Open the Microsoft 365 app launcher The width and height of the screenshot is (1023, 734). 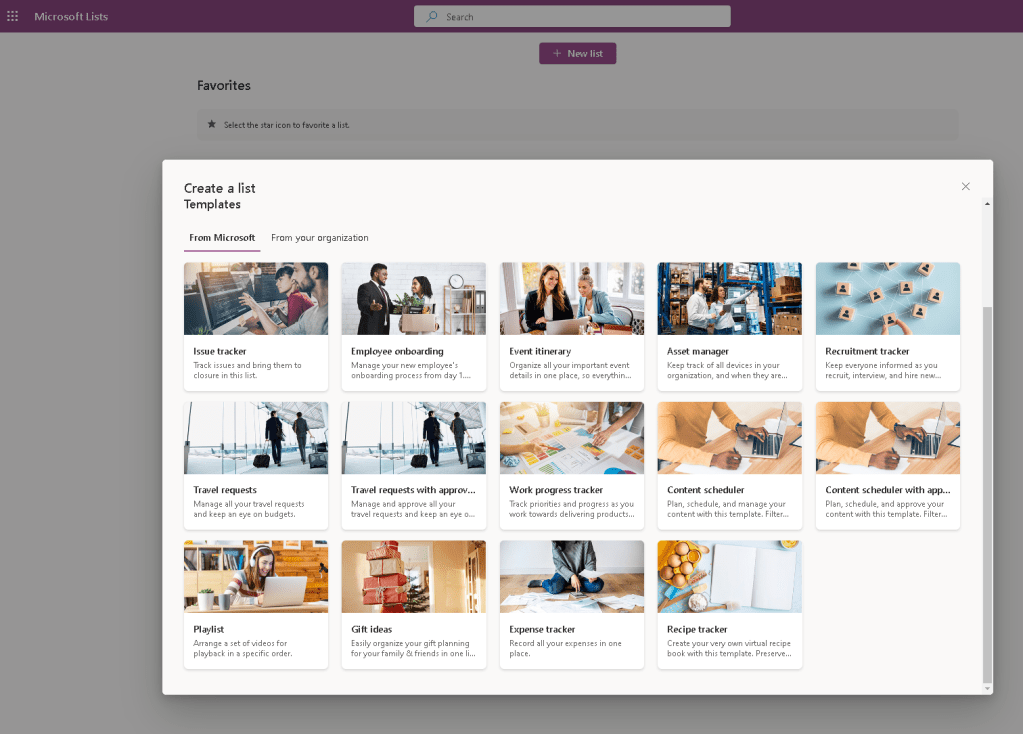13,16
